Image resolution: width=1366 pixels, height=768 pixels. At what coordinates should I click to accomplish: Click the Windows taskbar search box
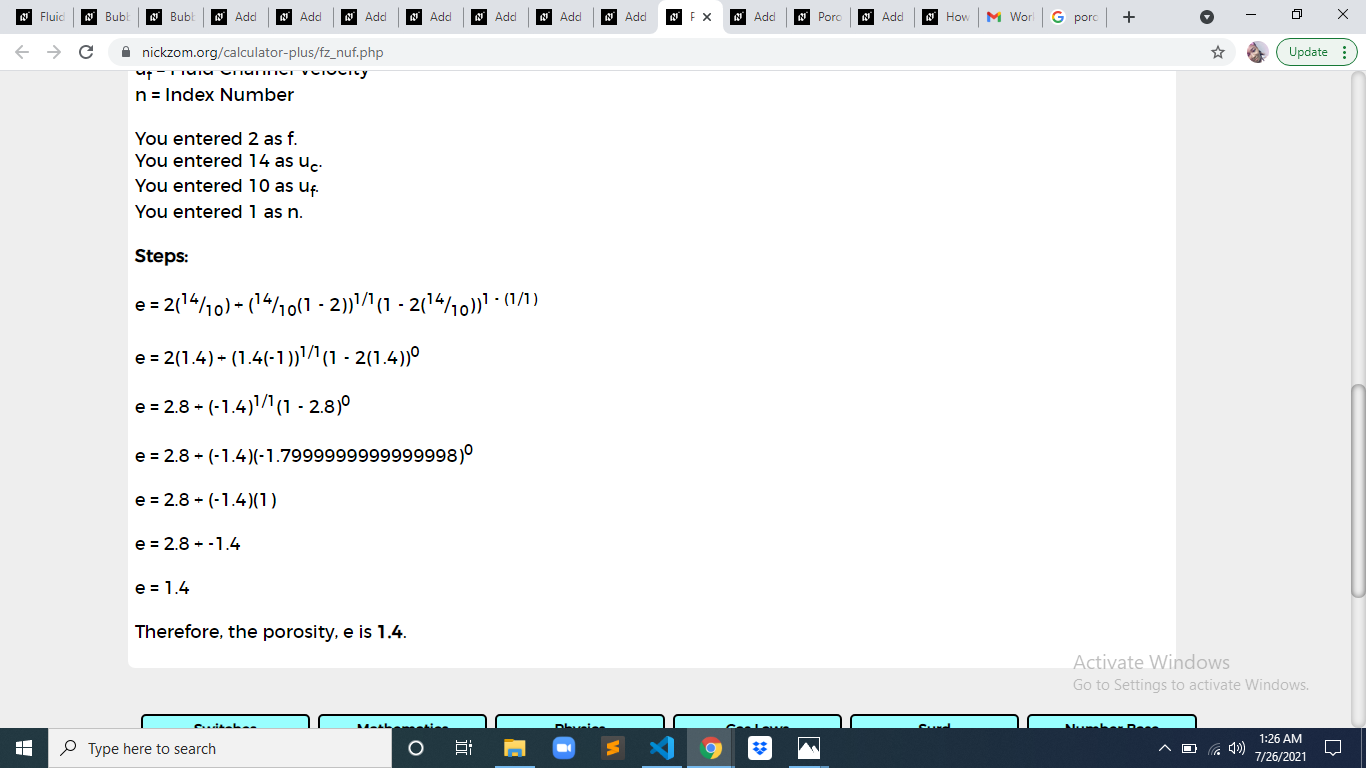(220, 748)
